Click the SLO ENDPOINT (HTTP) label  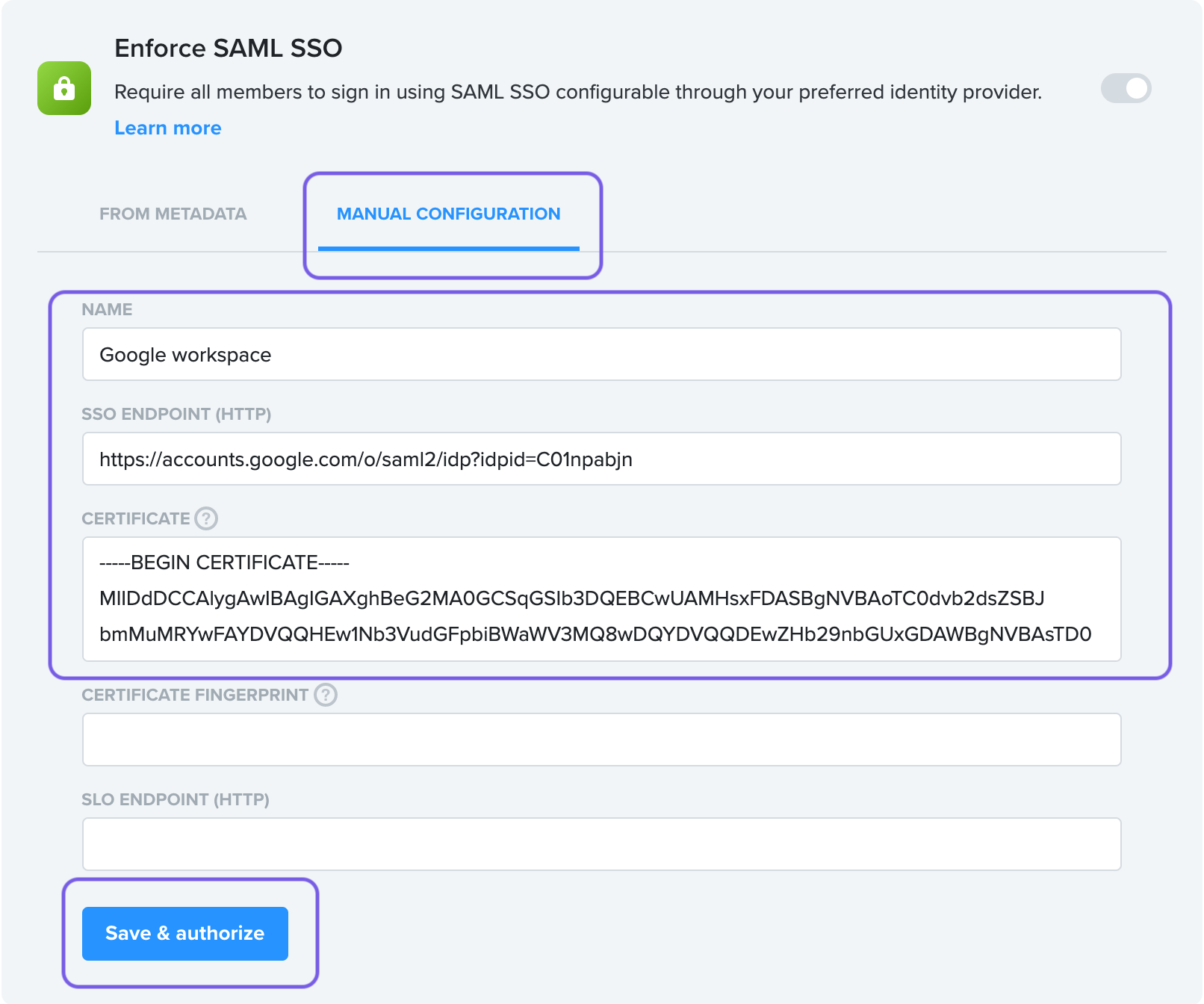pos(176,799)
